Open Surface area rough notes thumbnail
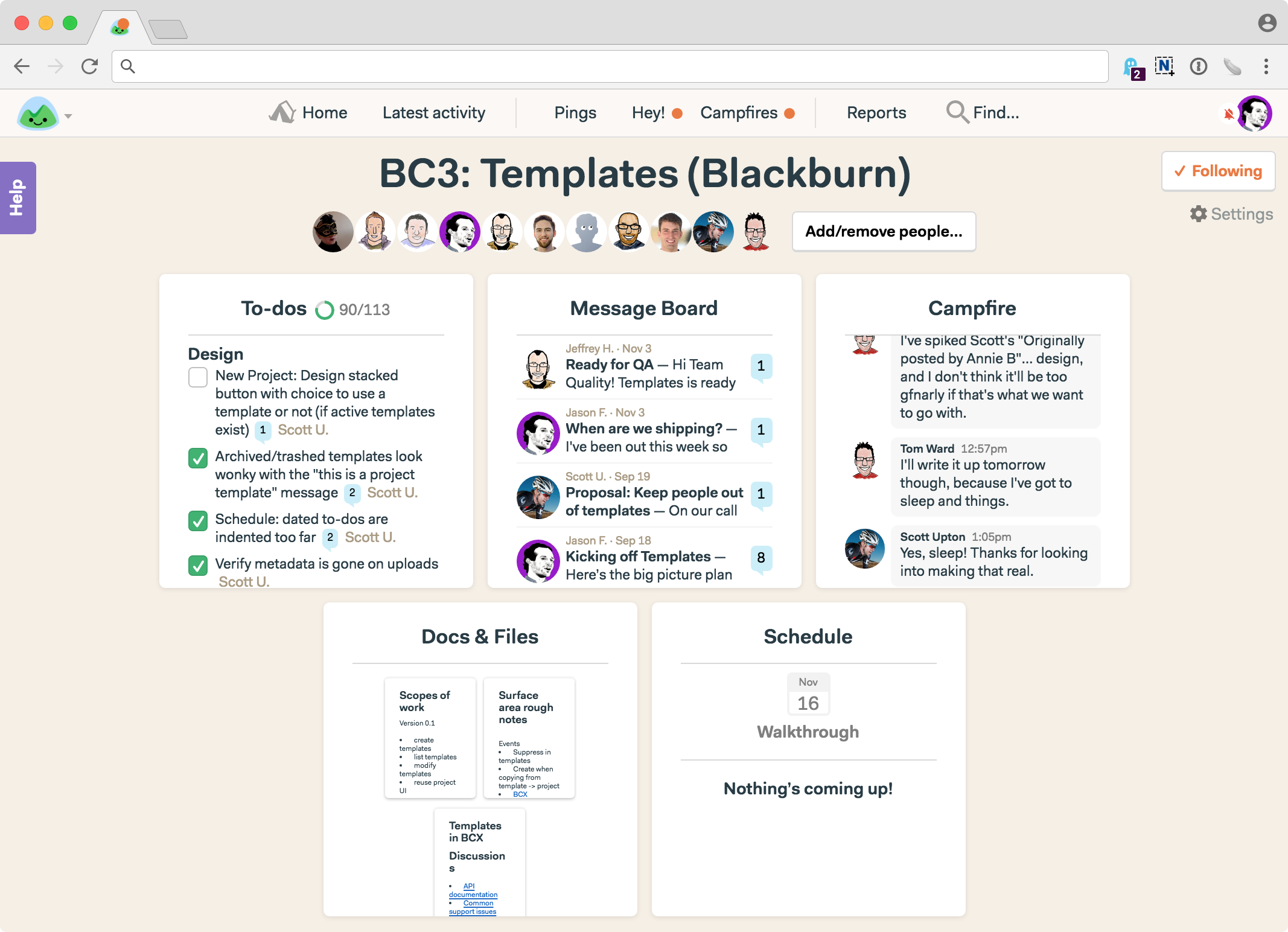This screenshot has width=1288, height=932. click(x=529, y=738)
